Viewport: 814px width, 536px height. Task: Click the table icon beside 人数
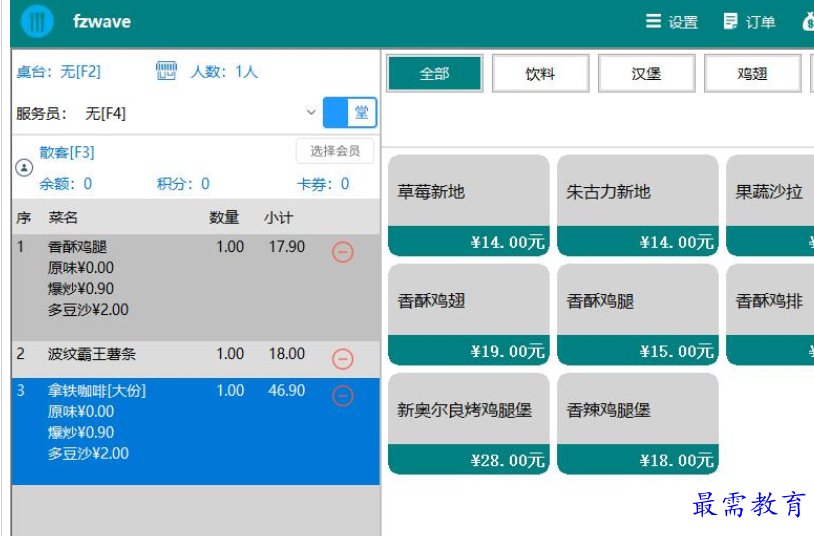pyautogui.click(x=166, y=71)
